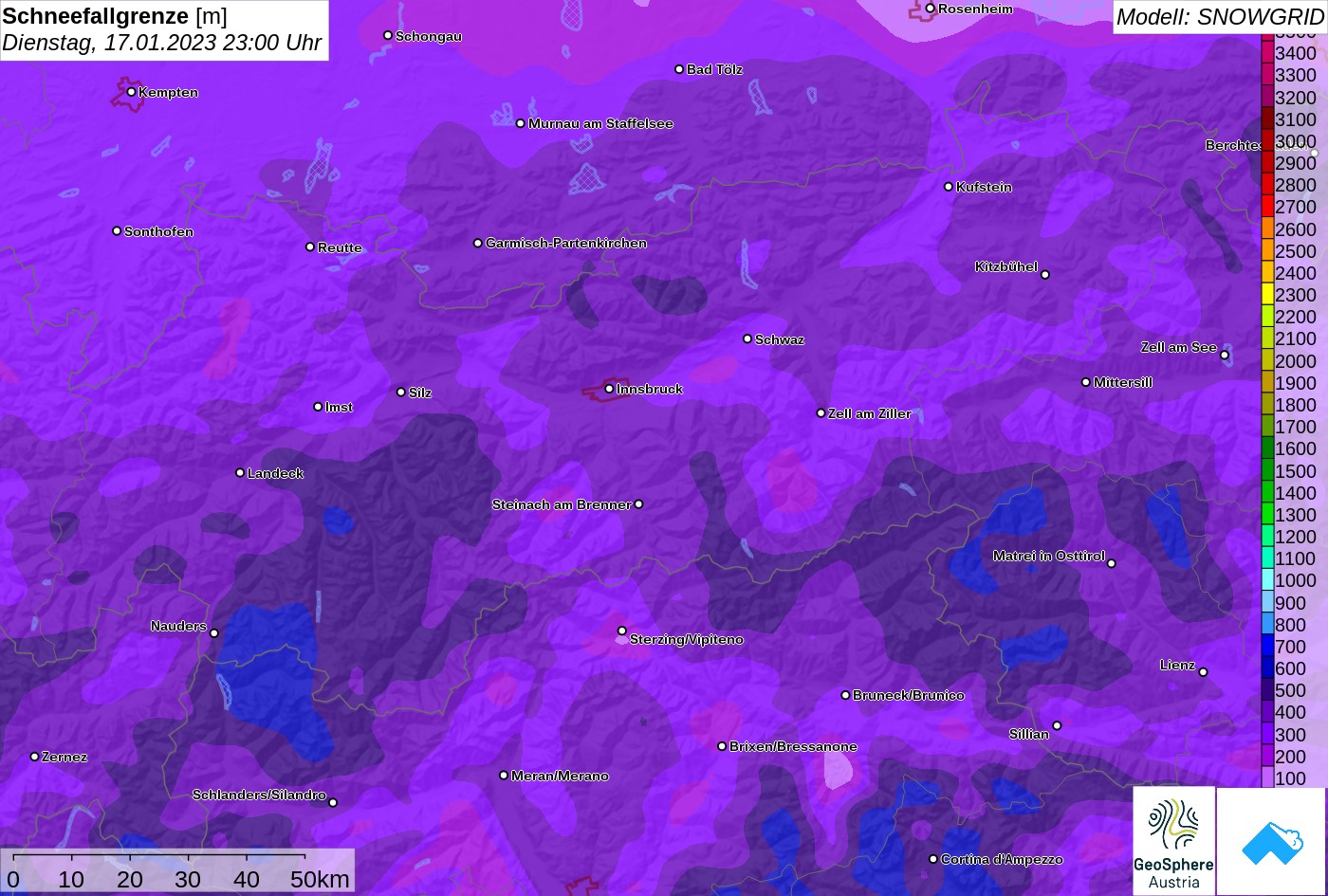1328x896 pixels.
Task: Click the Bruneck/Brunico label
Action: tap(909, 695)
